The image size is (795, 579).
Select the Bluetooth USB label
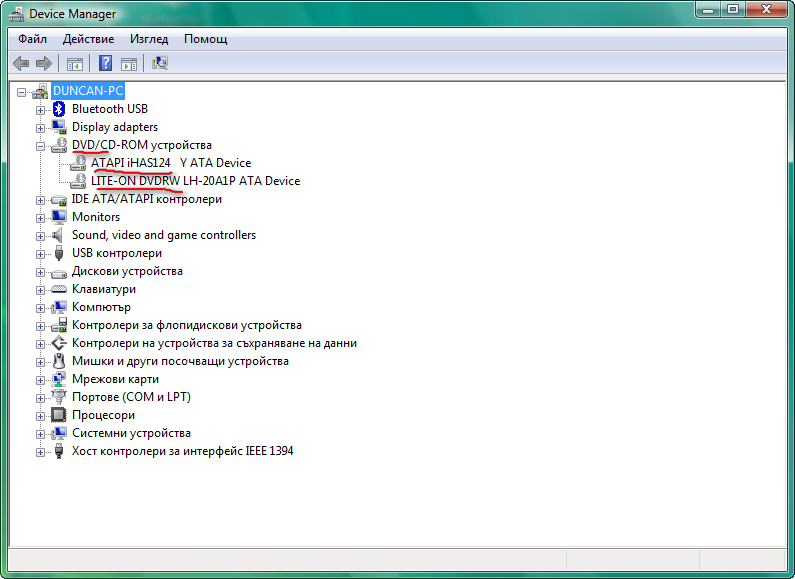pos(110,109)
